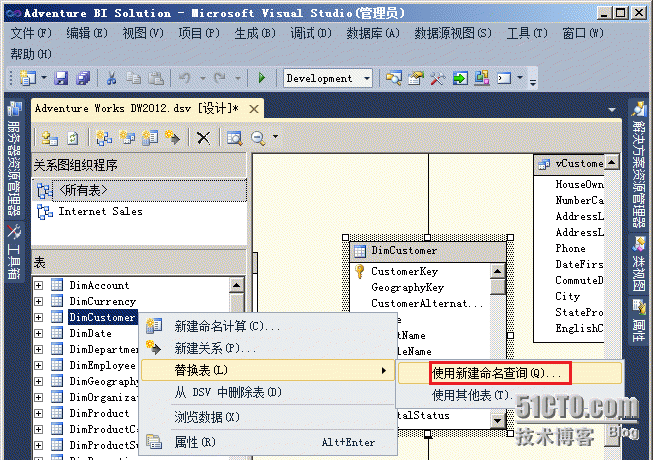The height and width of the screenshot is (460, 653).
Task: Click the Cut scissors icon
Action: coord(111,78)
